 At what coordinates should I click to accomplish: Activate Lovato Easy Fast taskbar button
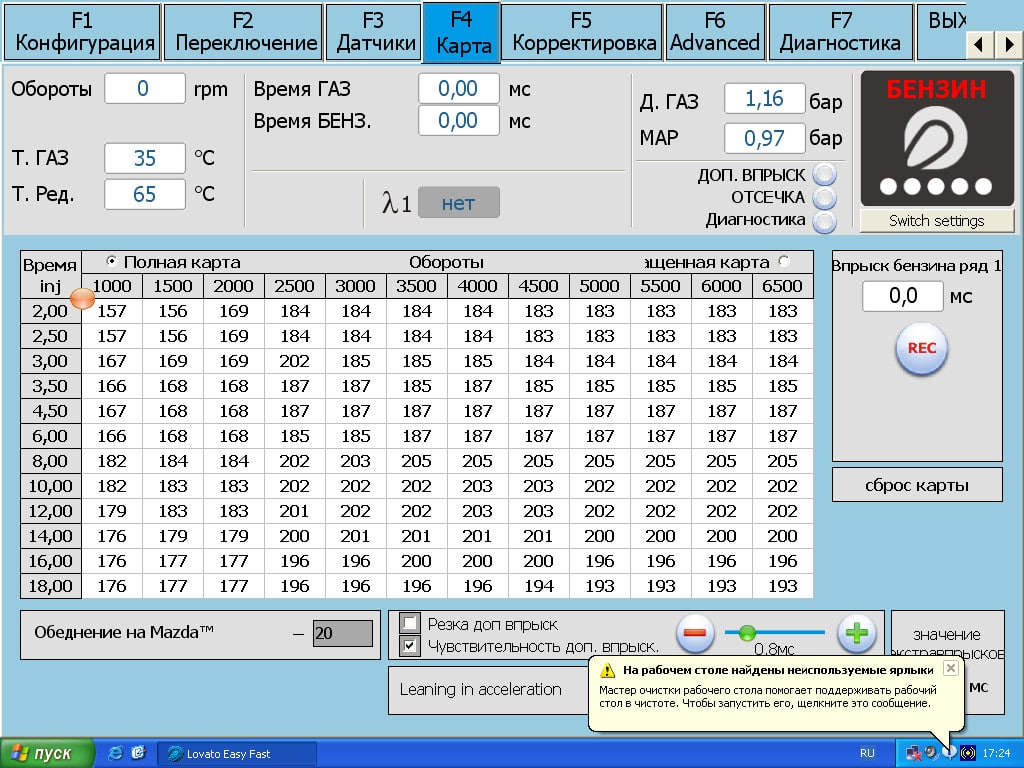(236, 754)
